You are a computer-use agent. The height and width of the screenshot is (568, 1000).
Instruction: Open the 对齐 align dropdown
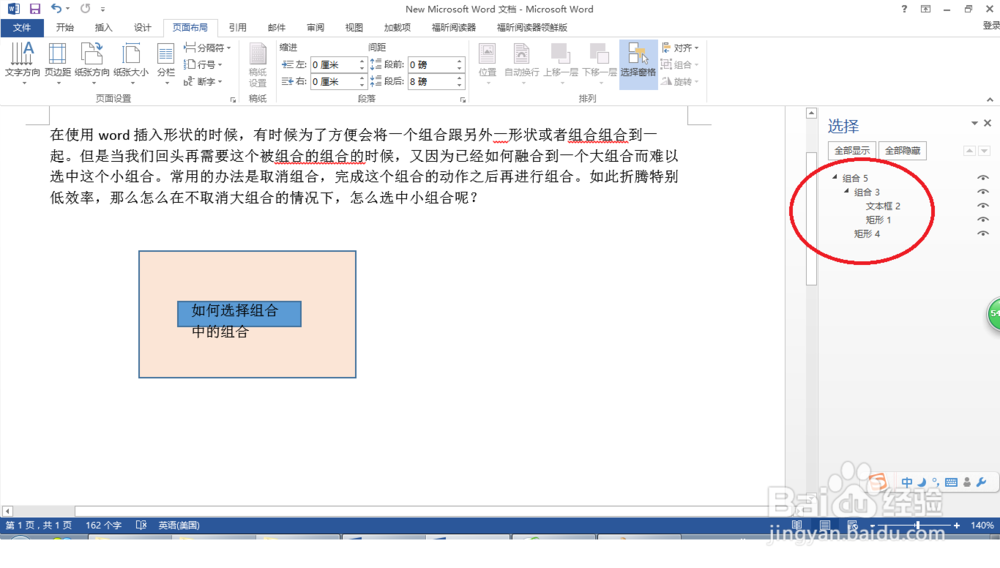680,48
